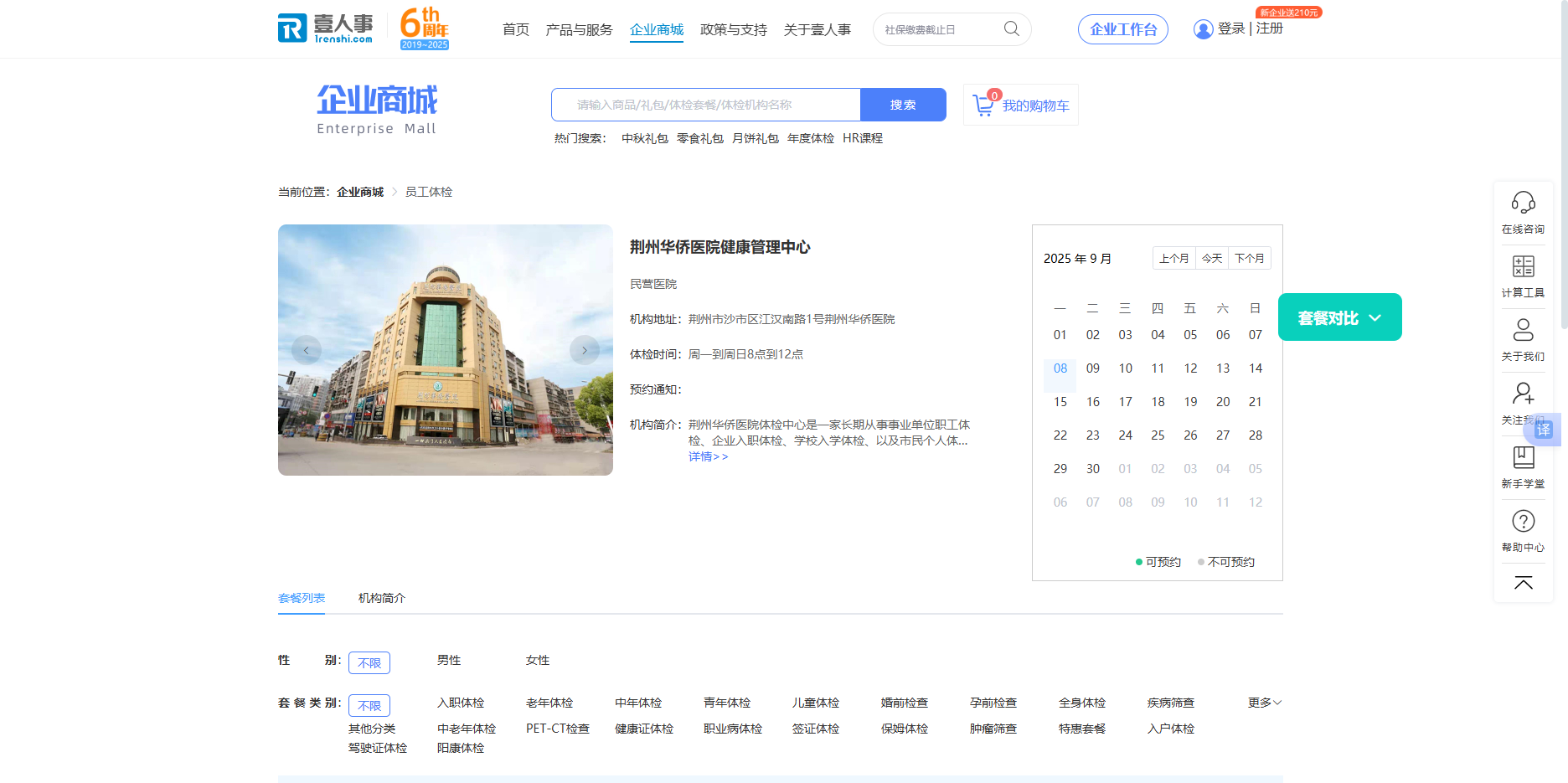Switch to the 机构简介 tab
The image size is (1568, 783).
(382, 598)
